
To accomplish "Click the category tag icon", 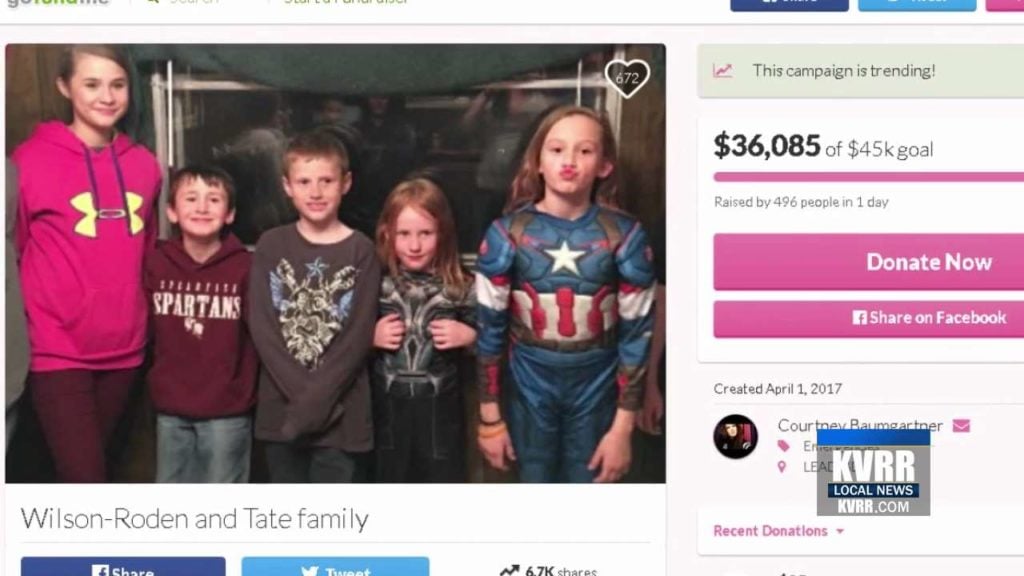I will 784,446.
